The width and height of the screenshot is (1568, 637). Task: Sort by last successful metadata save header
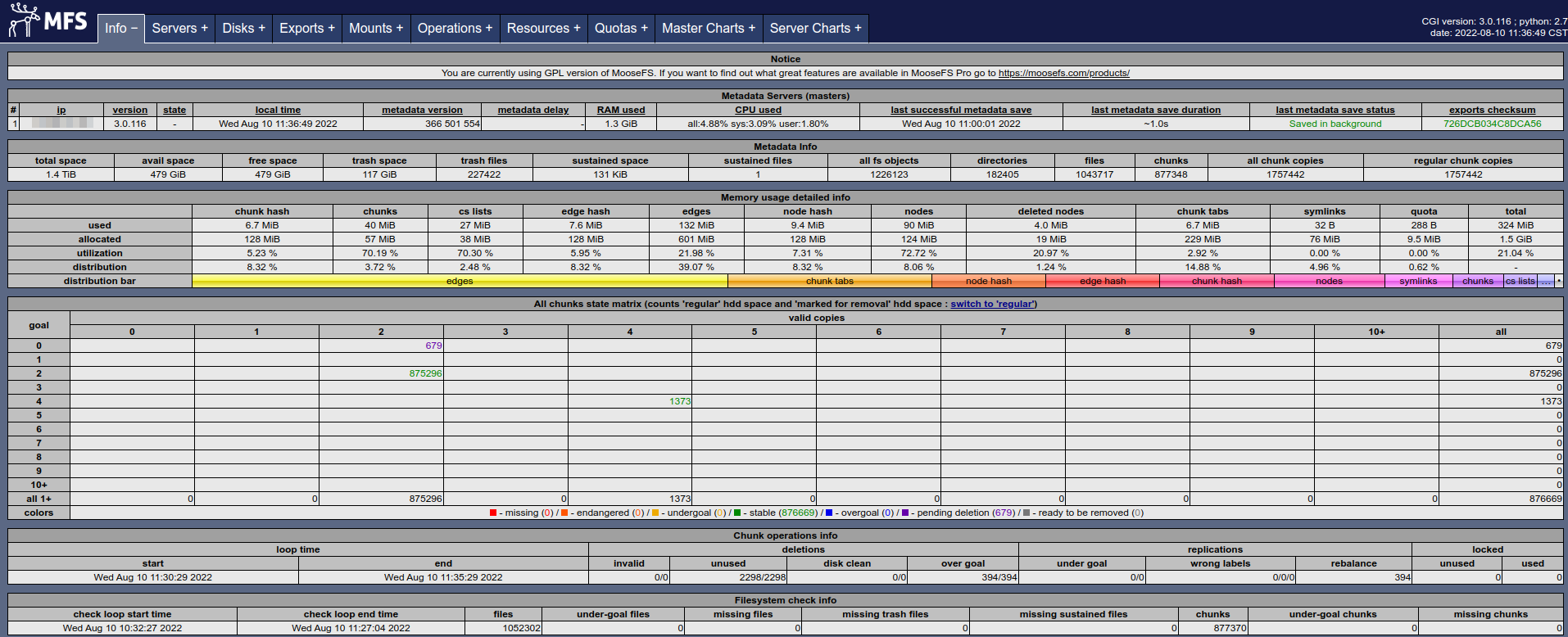click(961, 110)
